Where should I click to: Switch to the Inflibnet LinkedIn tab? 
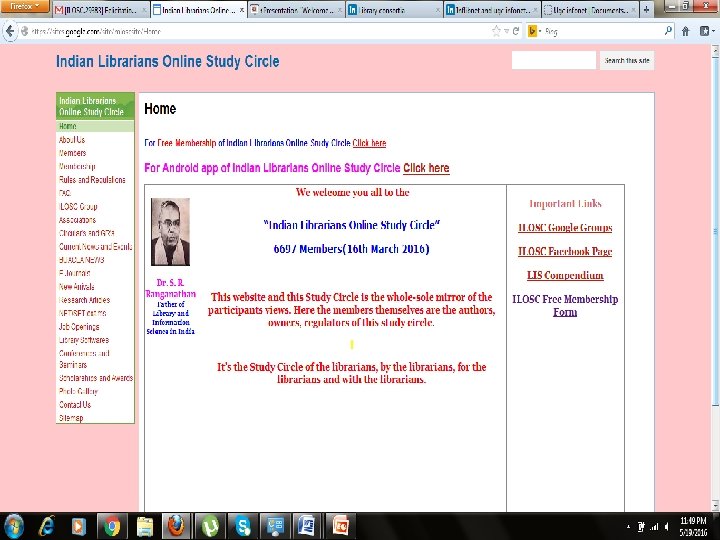coord(492,10)
